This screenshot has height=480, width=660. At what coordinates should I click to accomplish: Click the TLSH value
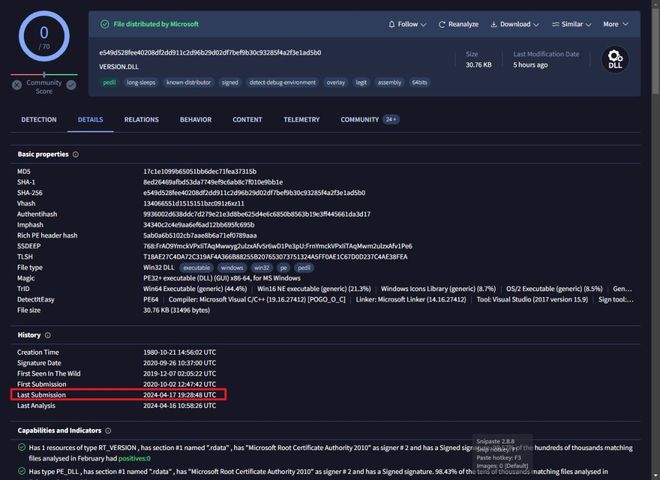point(275,257)
